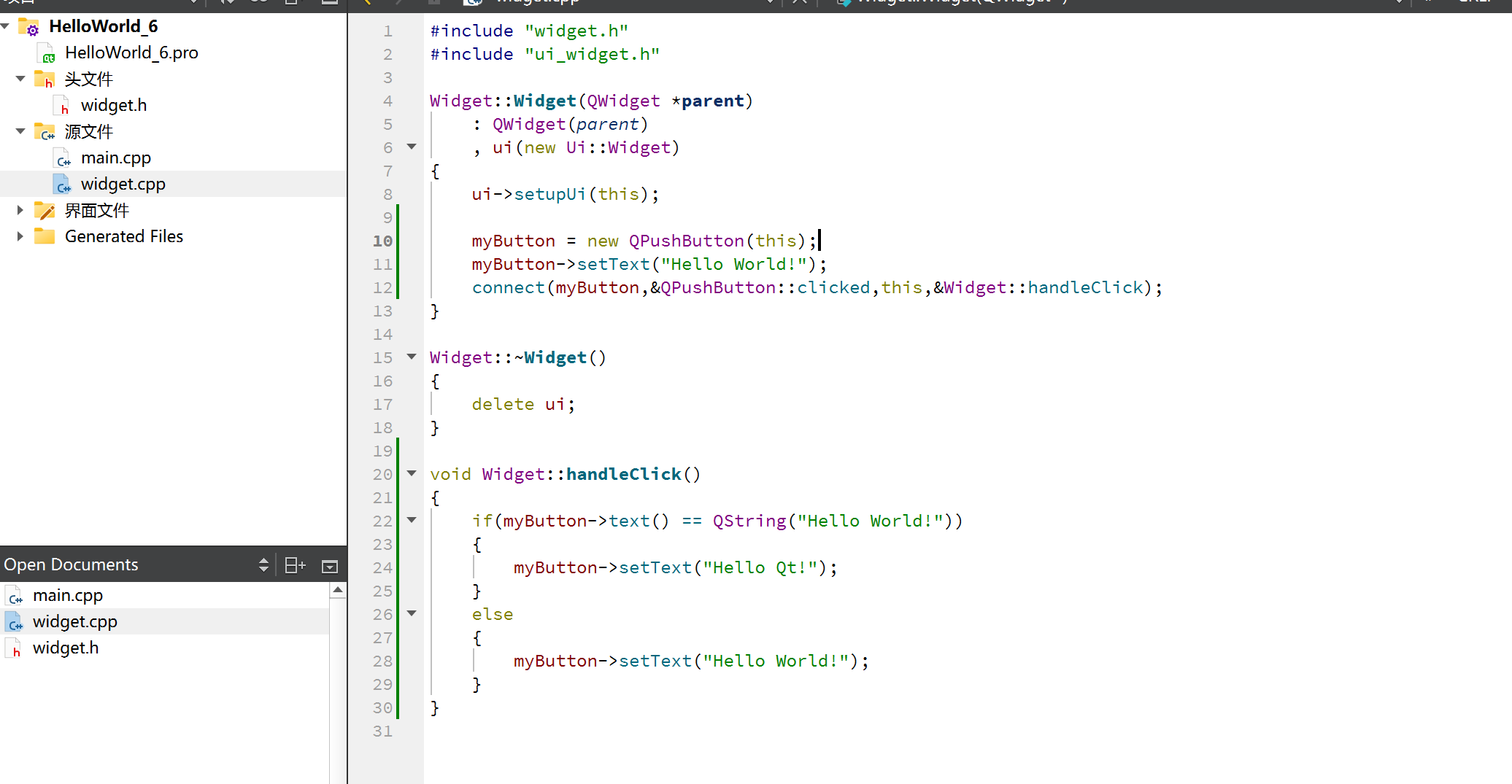Open main.cpp in the project tree
This screenshot has height=784, width=1512.
pyautogui.click(x=116, y=158)
